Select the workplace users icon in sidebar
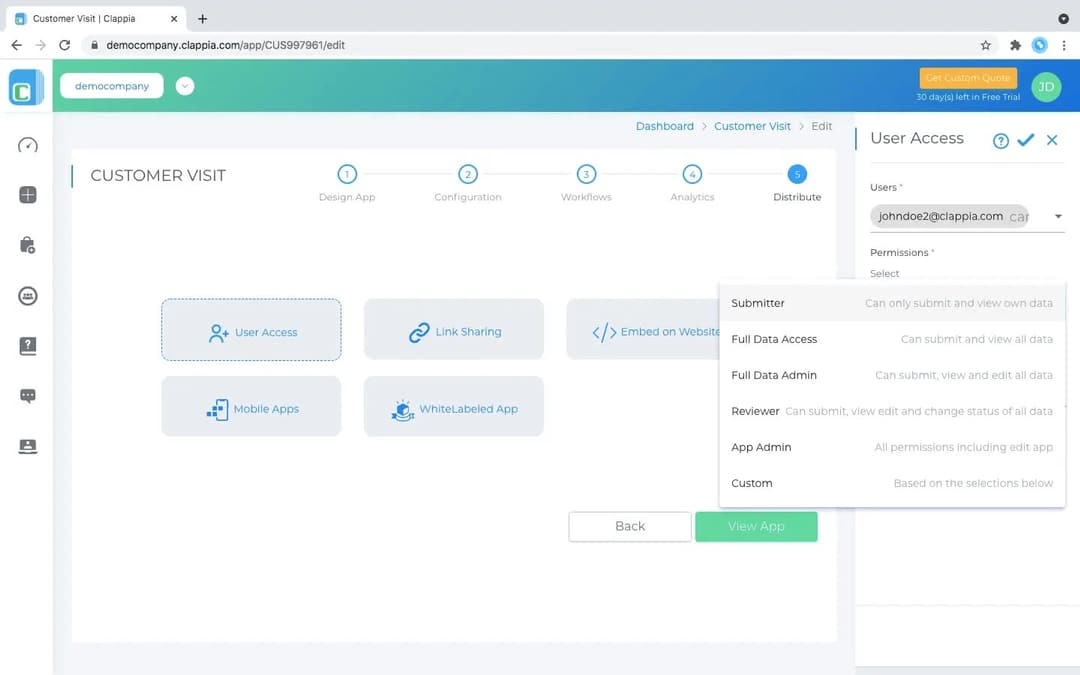The width and height of the screenshot is (1080, 675). coord(26,295)
